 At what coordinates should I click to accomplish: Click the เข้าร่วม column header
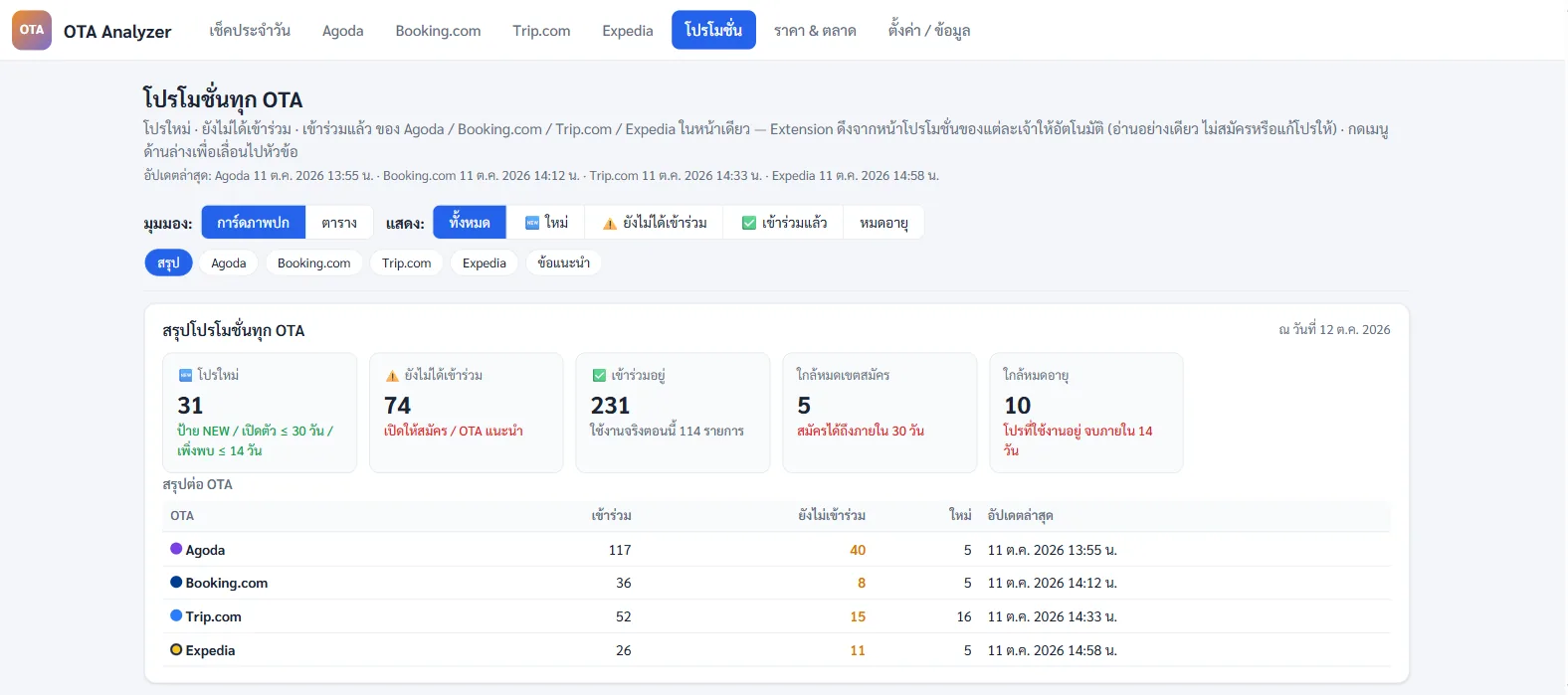612,515
